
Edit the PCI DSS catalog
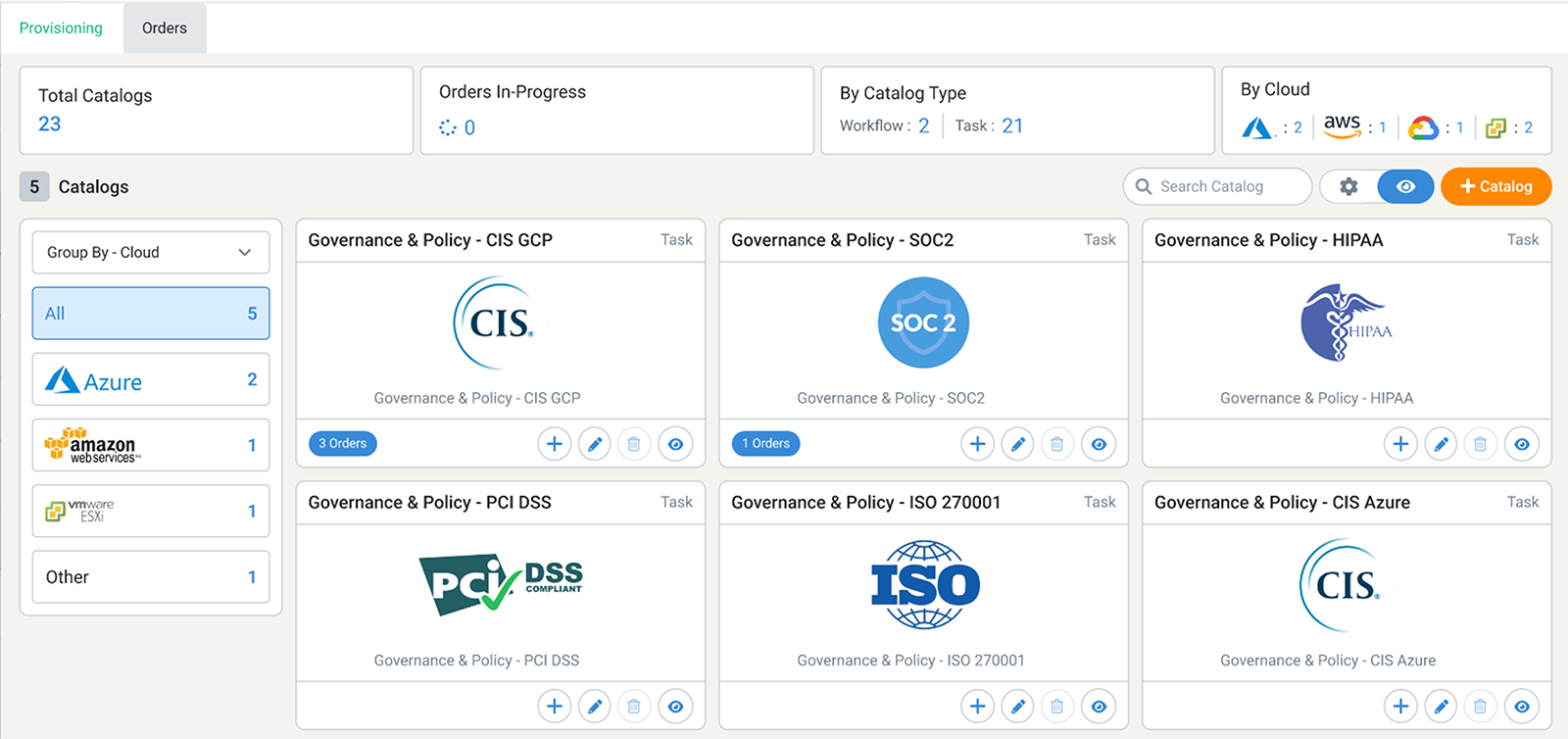(x=594, y=706)
